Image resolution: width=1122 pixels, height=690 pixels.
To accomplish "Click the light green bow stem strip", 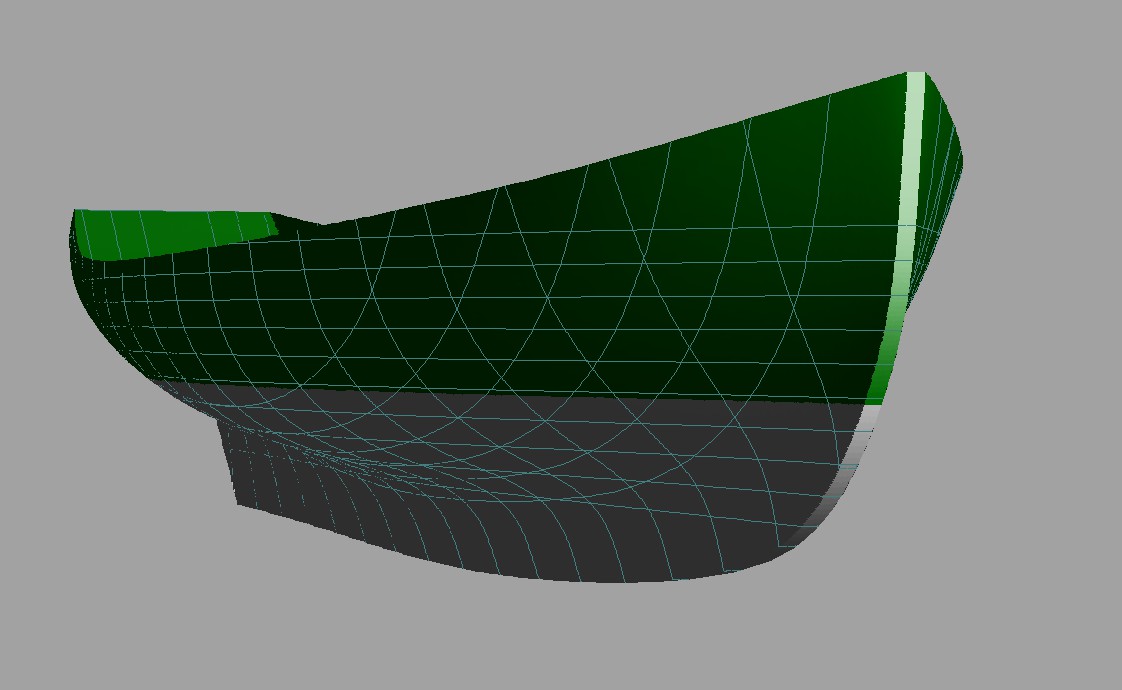I will tap(903, 236).
